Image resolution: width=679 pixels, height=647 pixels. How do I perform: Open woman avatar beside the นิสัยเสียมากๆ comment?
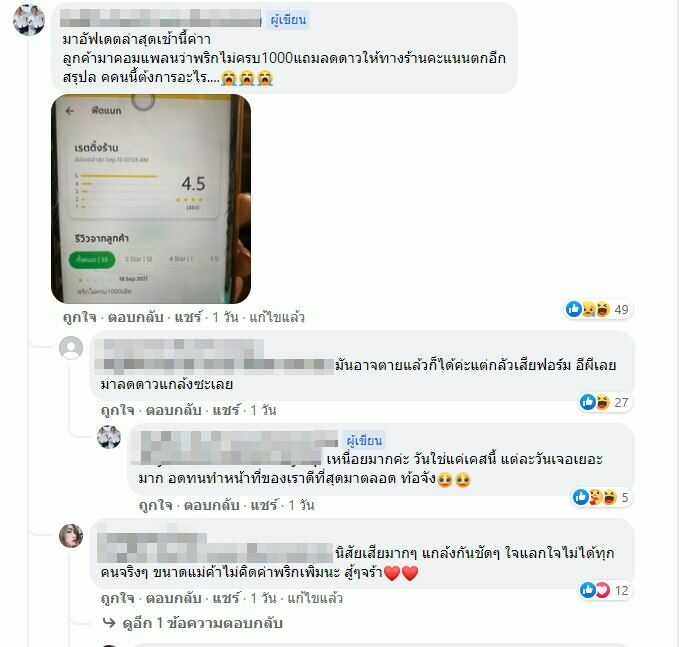tap(71, 536)
